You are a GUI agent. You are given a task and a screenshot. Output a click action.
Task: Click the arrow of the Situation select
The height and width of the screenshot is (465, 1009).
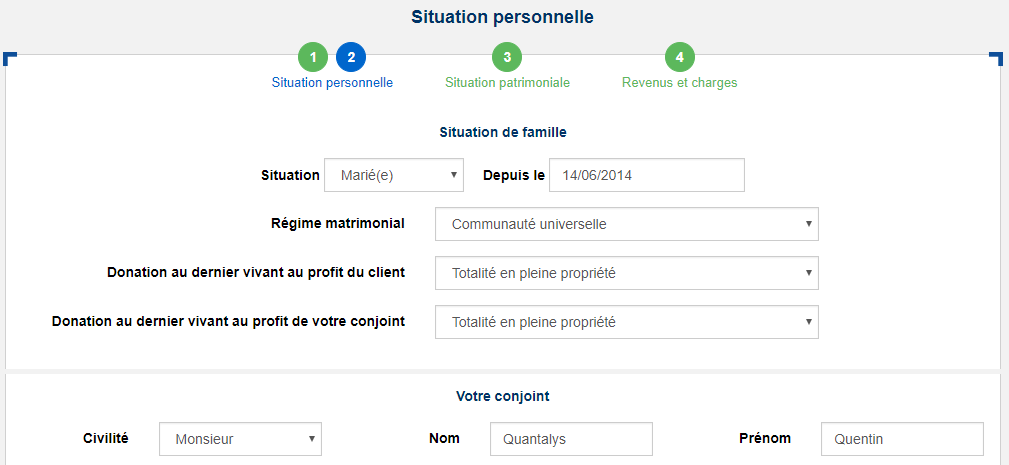pyautogui.click(x=453, y=175)
